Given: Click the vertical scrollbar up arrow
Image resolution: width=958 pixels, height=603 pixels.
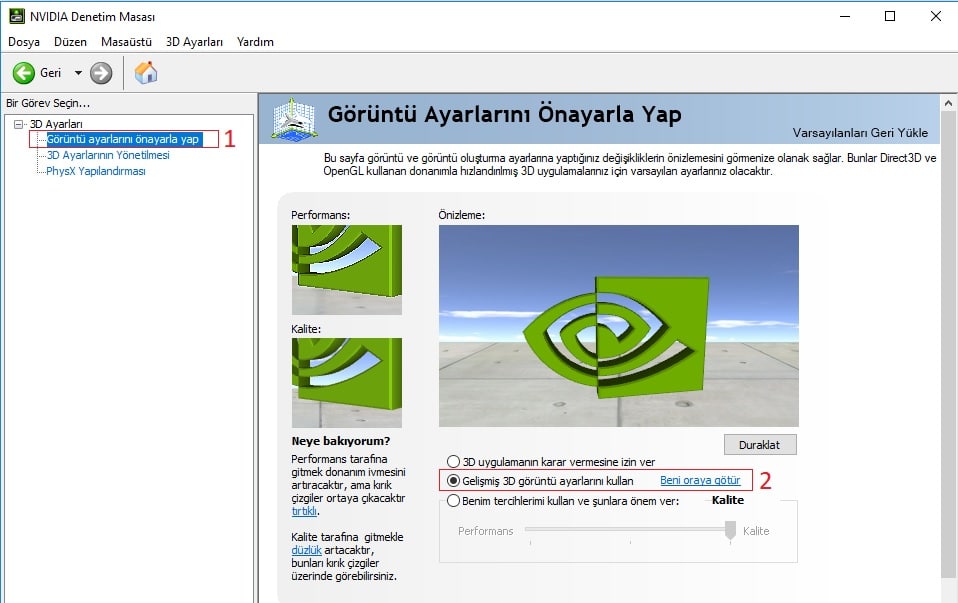Looking at the screenshot, I should [948, 103].
